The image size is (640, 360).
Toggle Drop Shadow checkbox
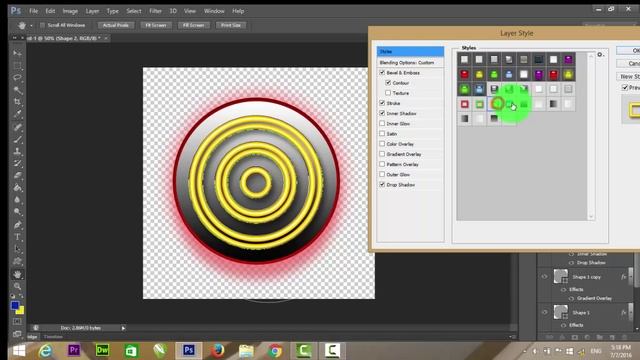382,184
